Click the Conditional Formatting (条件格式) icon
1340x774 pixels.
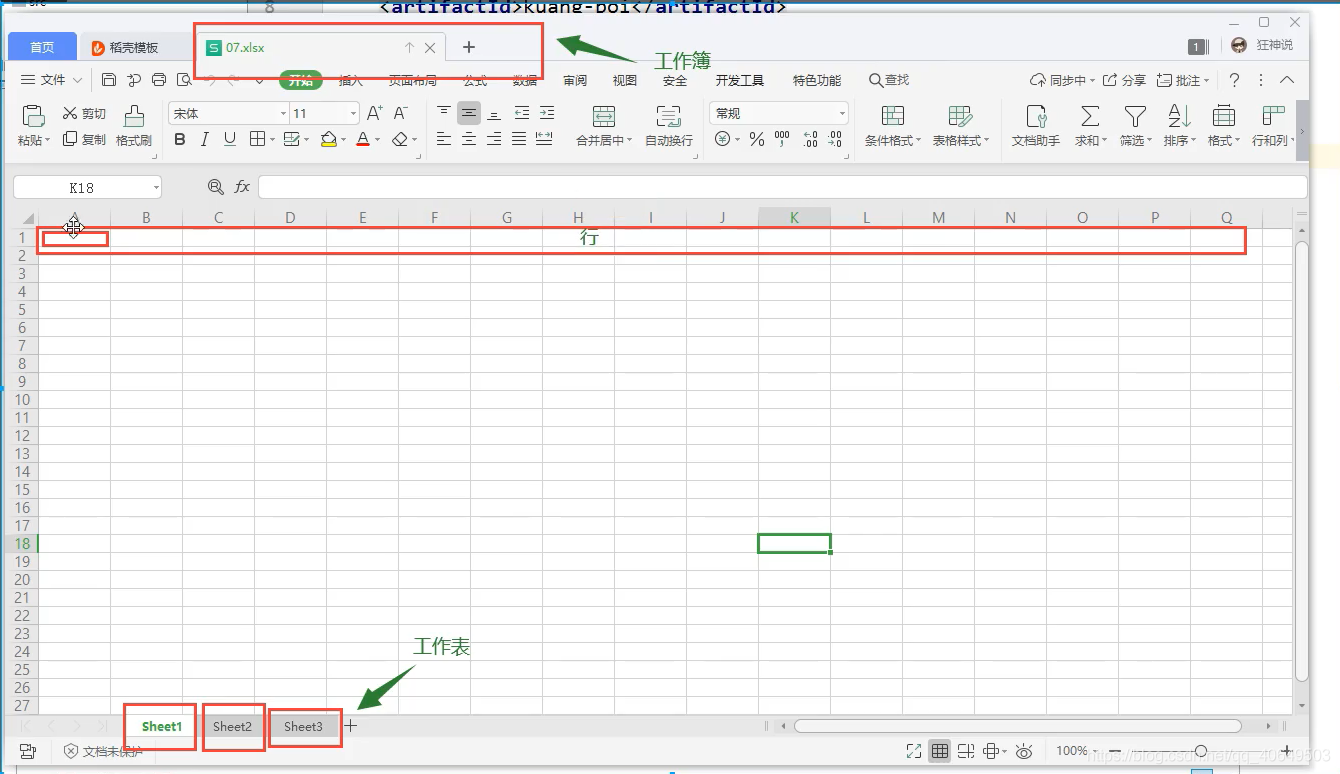click(x=893, y=116)
